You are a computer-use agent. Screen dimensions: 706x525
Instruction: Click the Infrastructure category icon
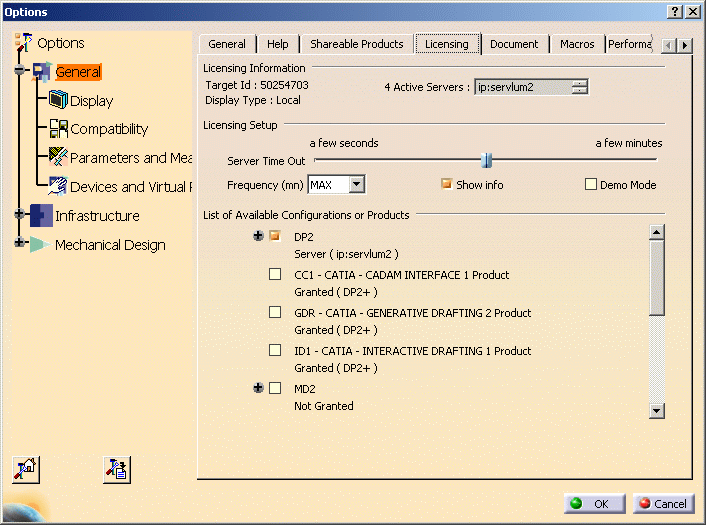coord(41,215)
